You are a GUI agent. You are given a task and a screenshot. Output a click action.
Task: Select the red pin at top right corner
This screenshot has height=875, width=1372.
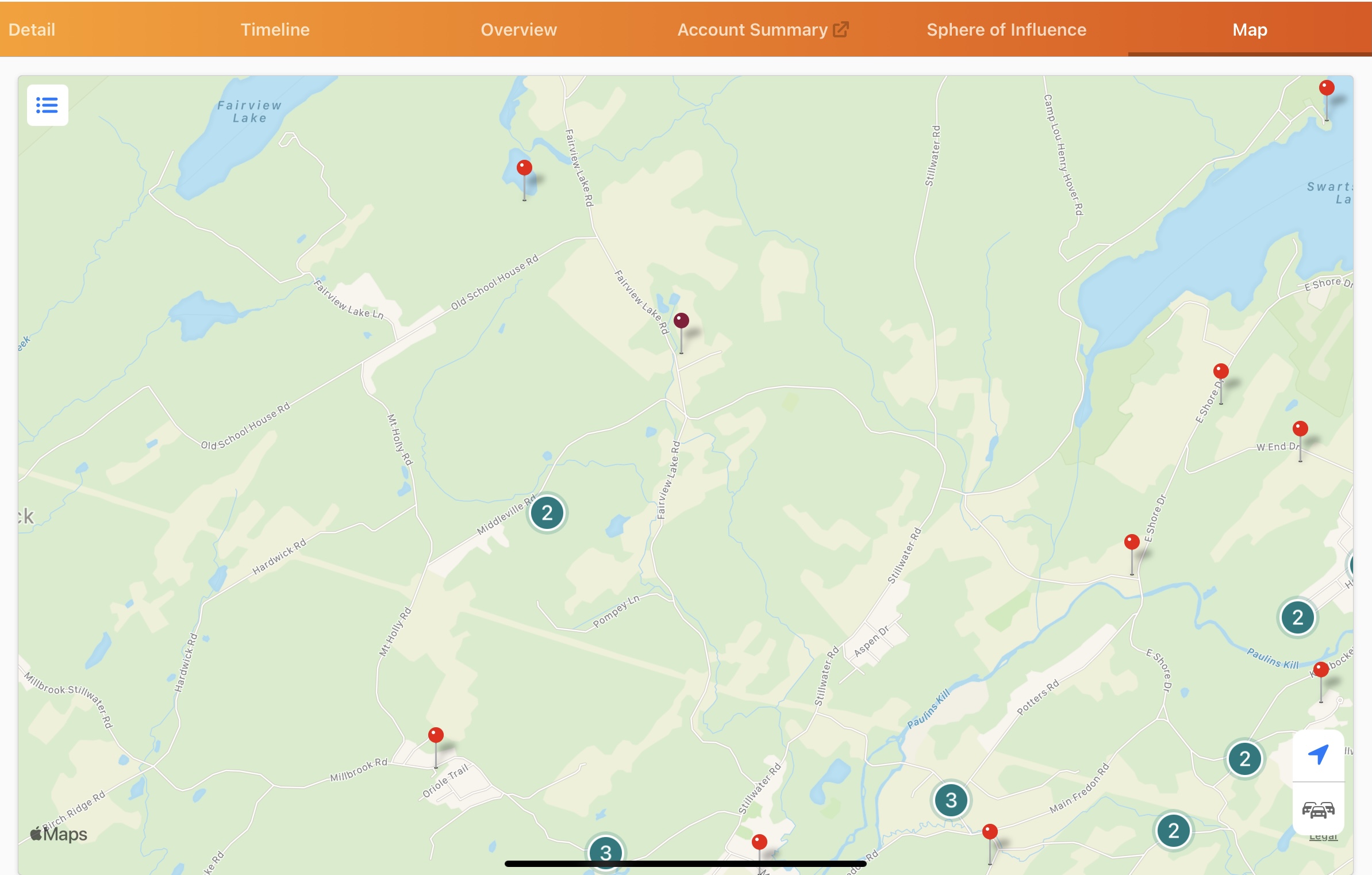(1327, 89)
